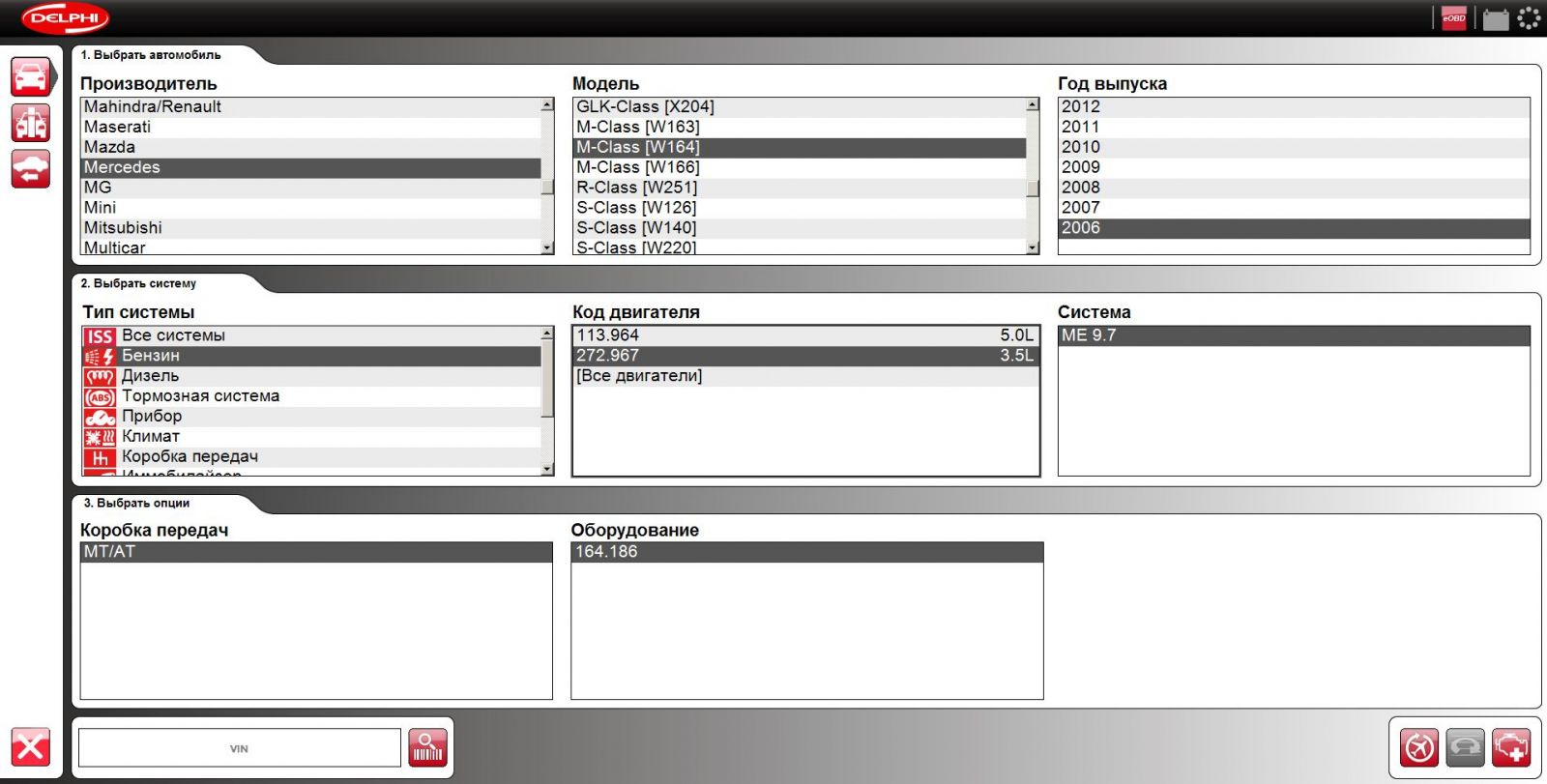Select [Все двигатели] engine option
This screenshot has height=784, width=1547.
click(805, 376)
